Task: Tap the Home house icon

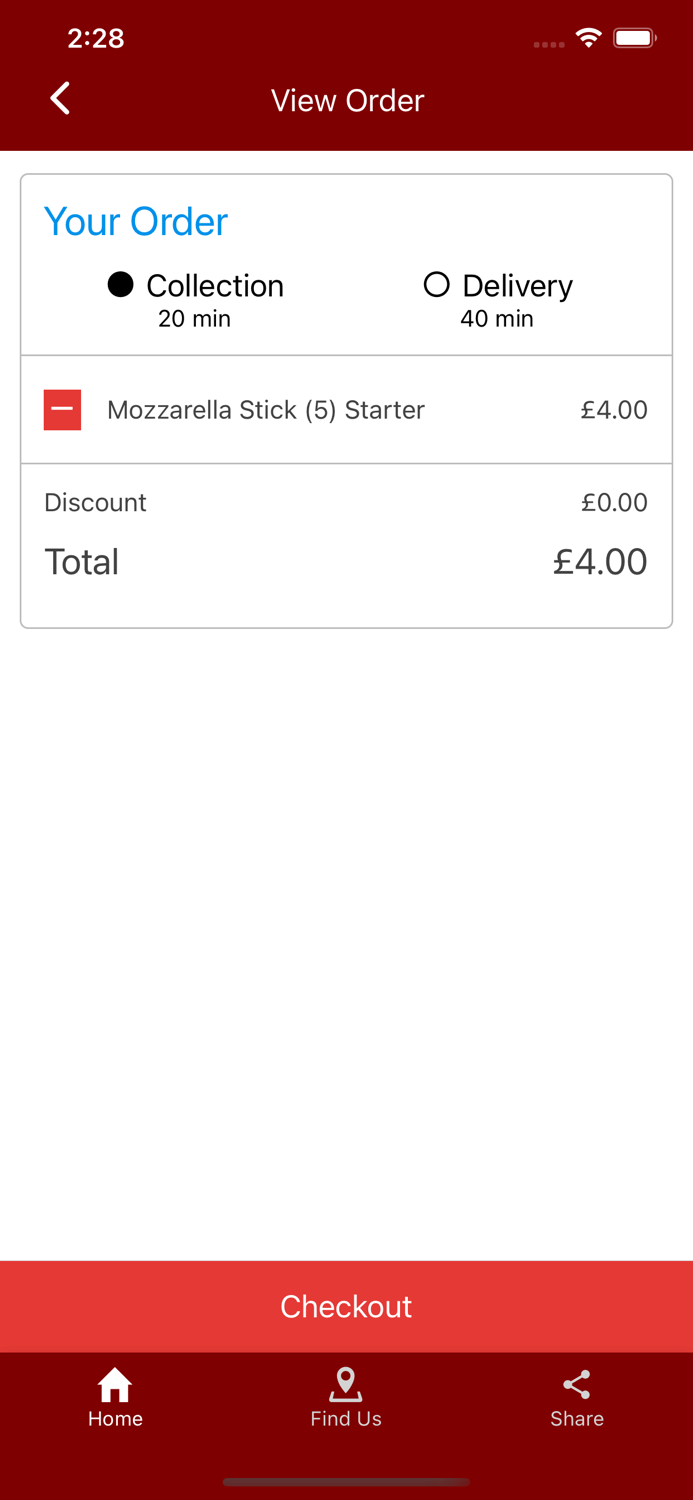Action: [115, 1385]
